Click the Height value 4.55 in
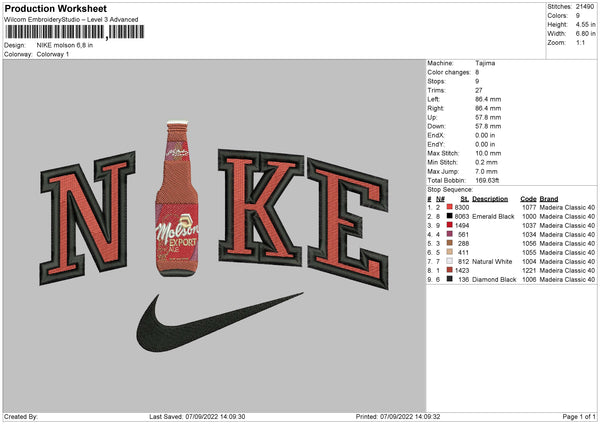600x424 pixels. tap(585, 24)
